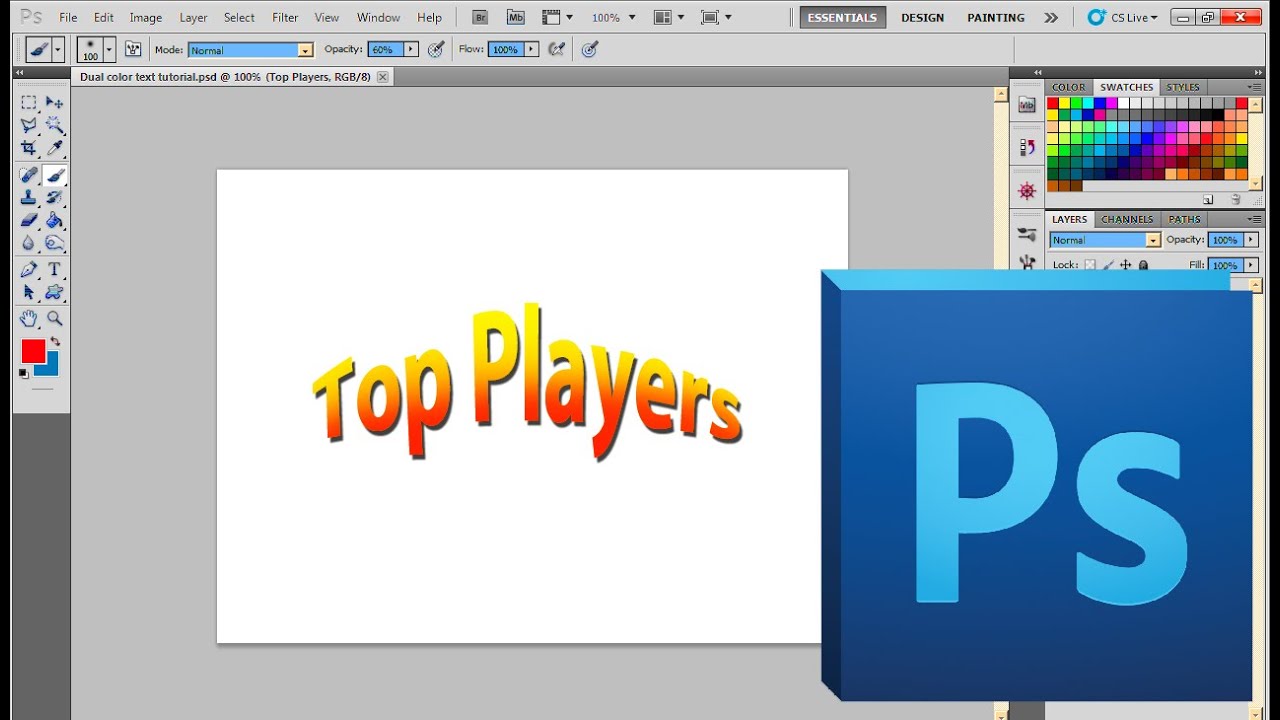Open the Arrange Documents dropdown

(x=668, y=17)
